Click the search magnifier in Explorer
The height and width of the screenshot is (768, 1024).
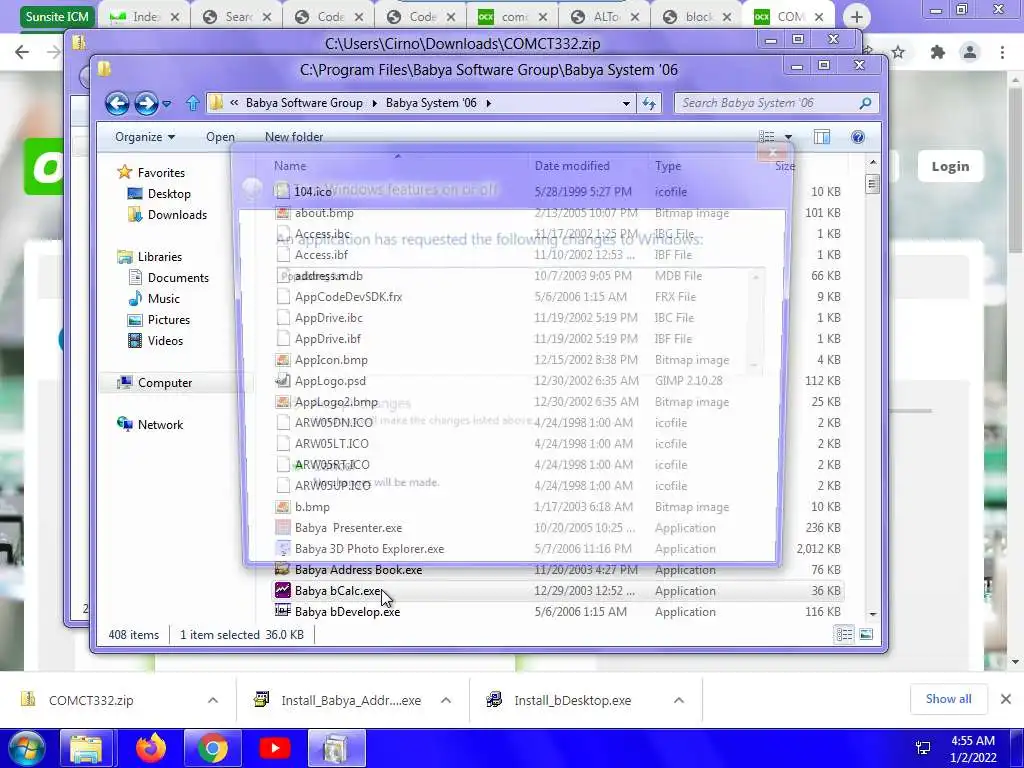pos(865,103)
